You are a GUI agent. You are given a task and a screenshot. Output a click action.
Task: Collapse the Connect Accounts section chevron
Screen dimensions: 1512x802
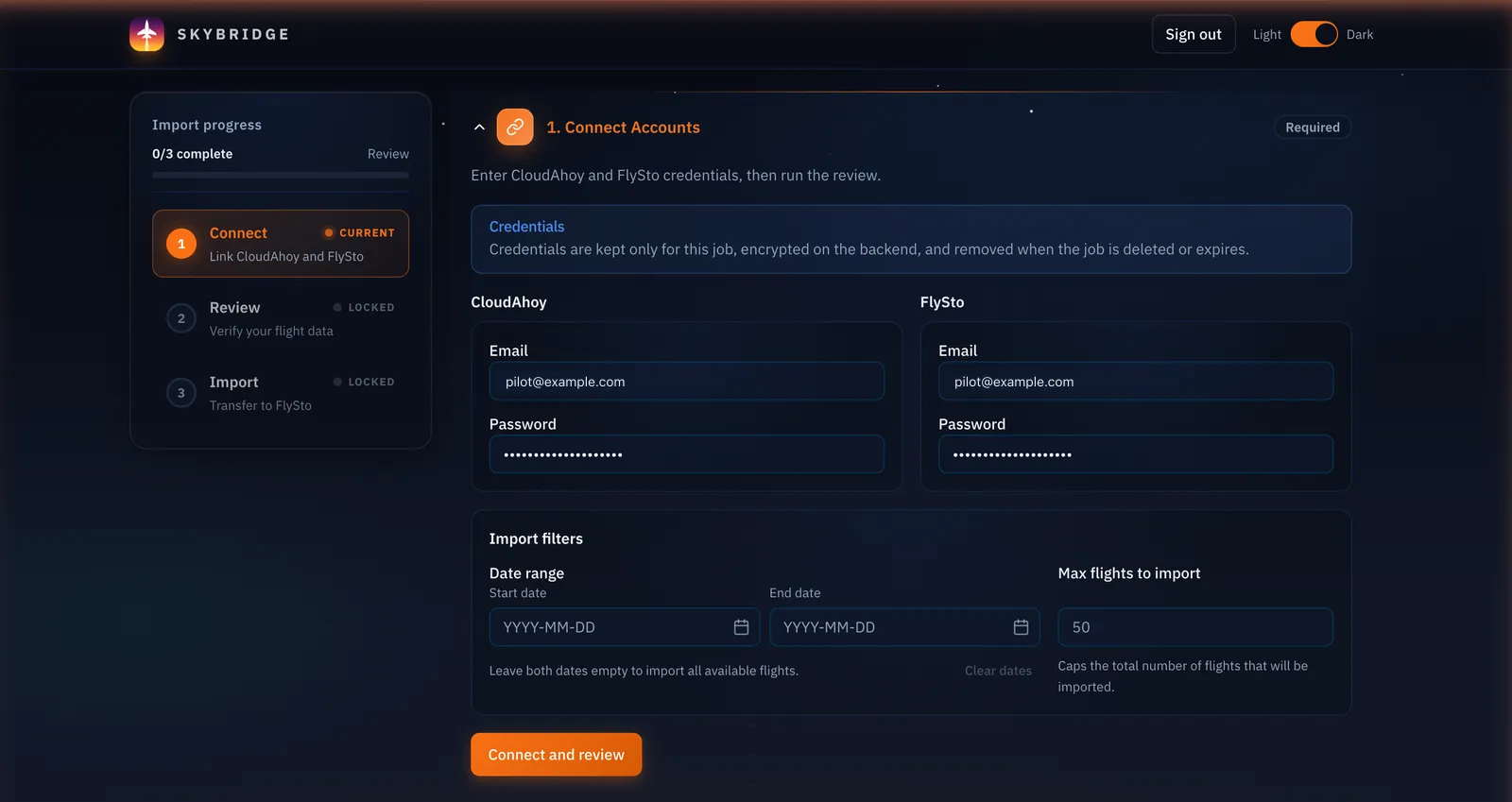pyautogui.click(x=479, y=128)
